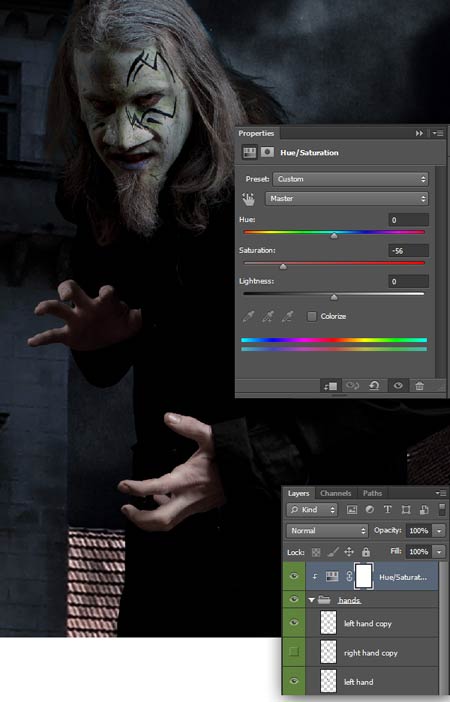
Task: Click the lock position move icon
Action: (x=349, y=552)
